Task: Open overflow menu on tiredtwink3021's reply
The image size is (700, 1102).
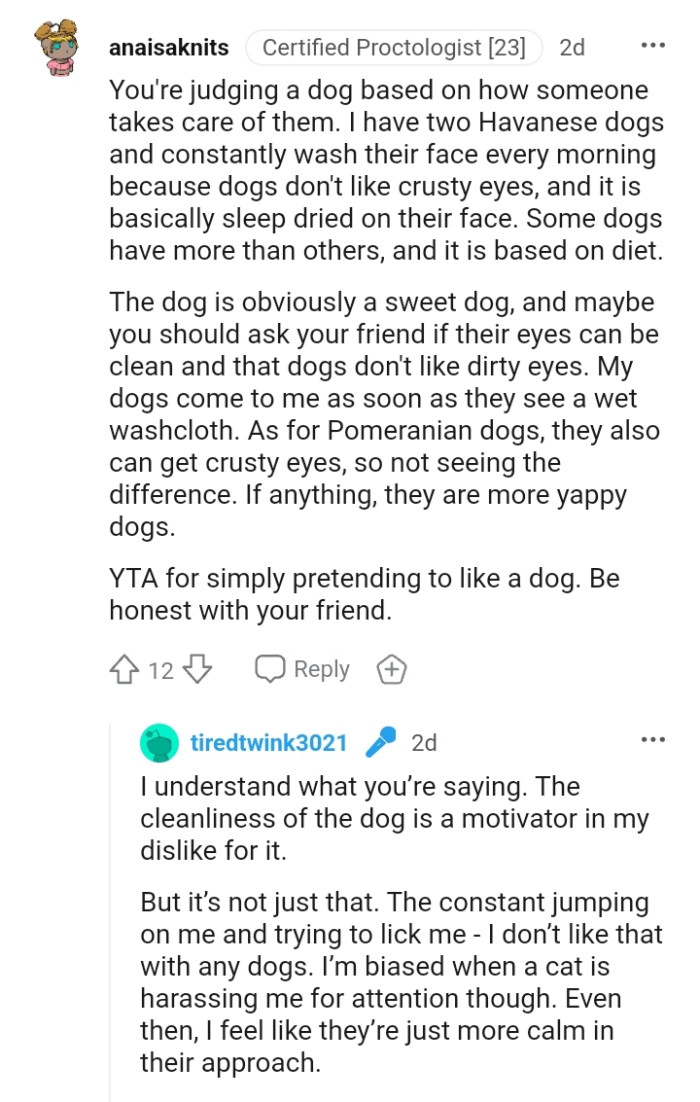Action: click(652, 738)
